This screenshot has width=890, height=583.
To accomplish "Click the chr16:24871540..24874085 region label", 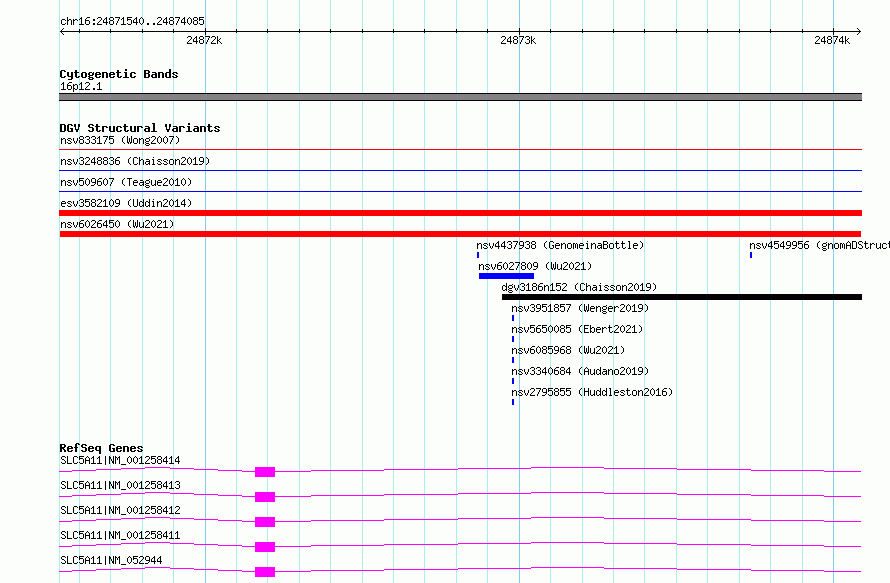I will (x=132, y=21).
